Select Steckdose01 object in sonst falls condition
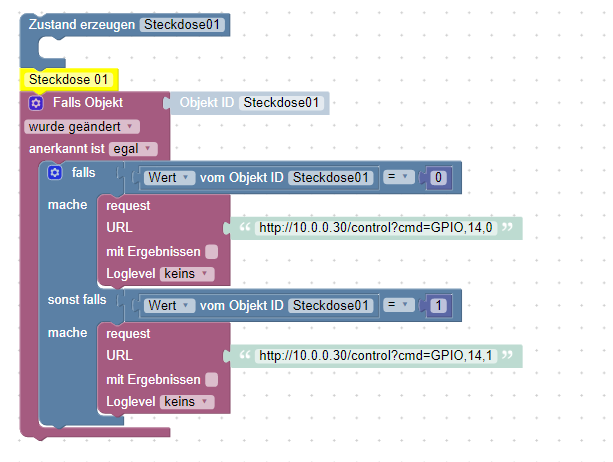 (331, 305)
